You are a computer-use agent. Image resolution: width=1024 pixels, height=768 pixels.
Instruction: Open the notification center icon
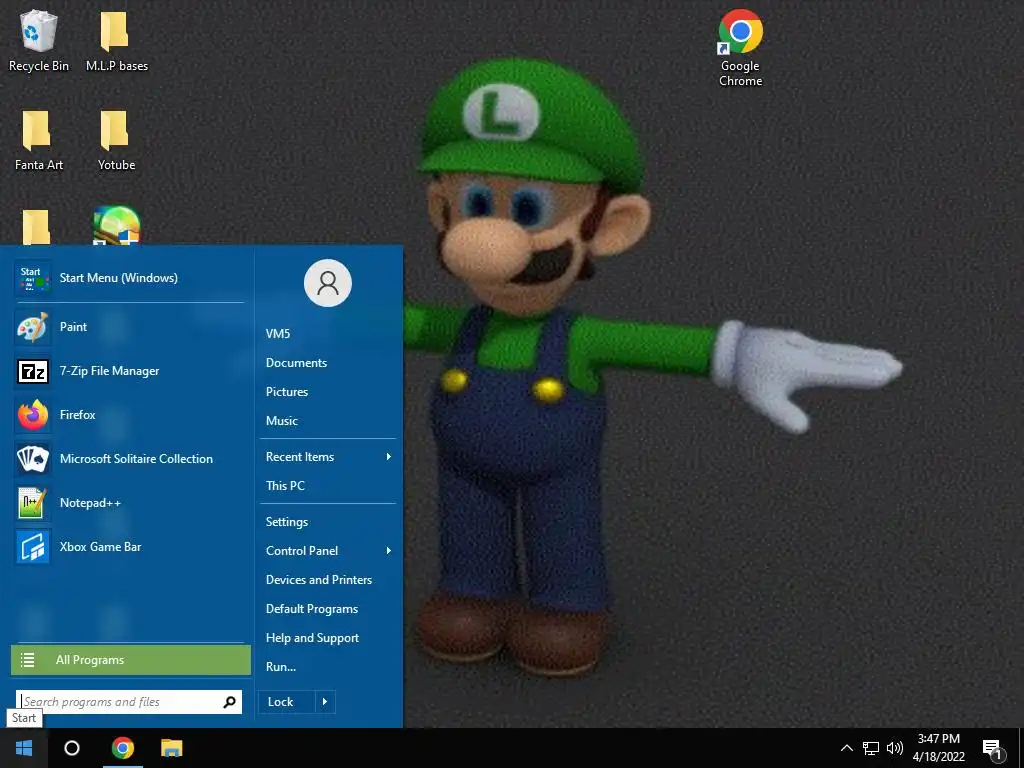[x=993, y=749]
